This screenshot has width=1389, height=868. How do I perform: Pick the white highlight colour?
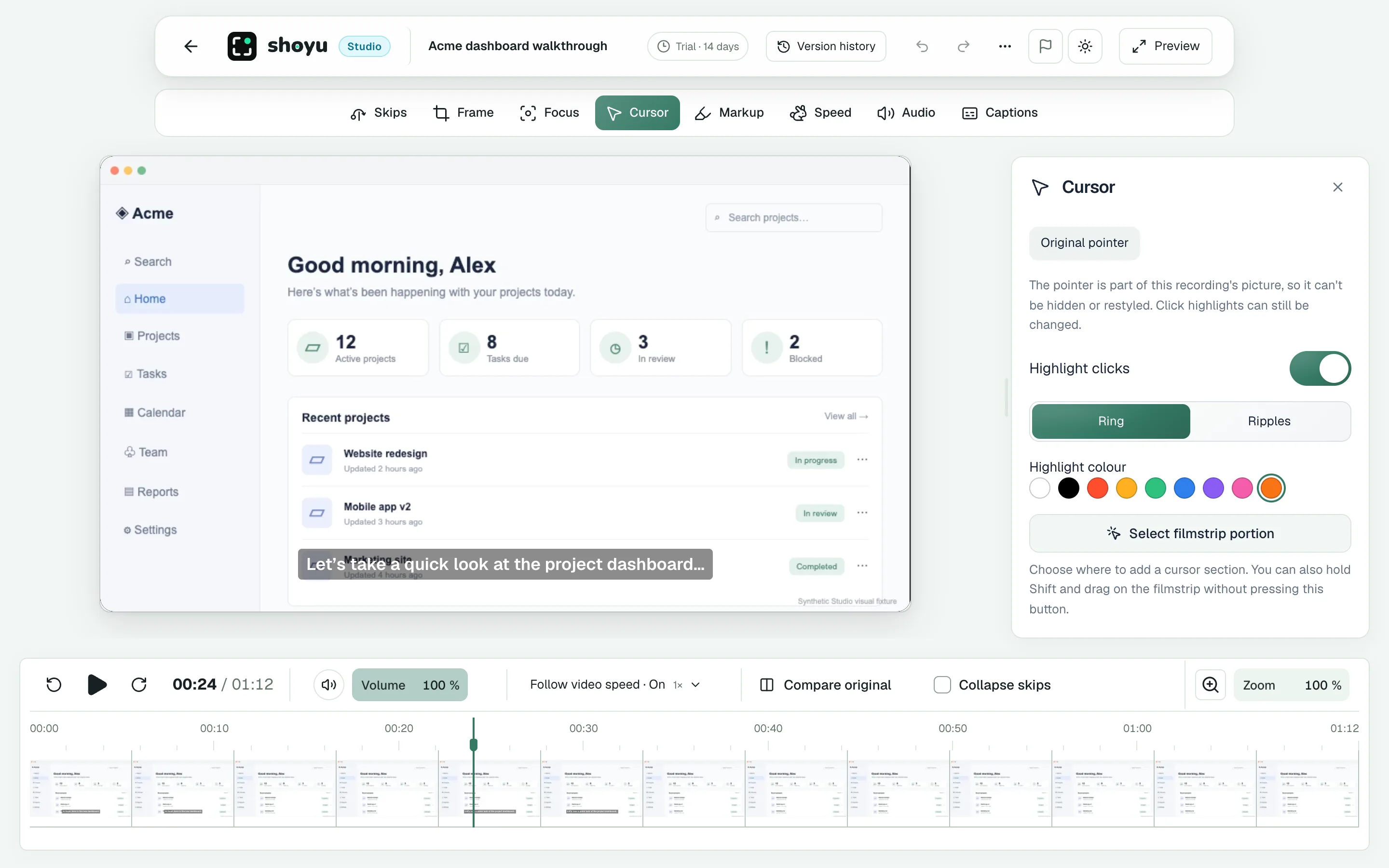(x=1039, y=488)
